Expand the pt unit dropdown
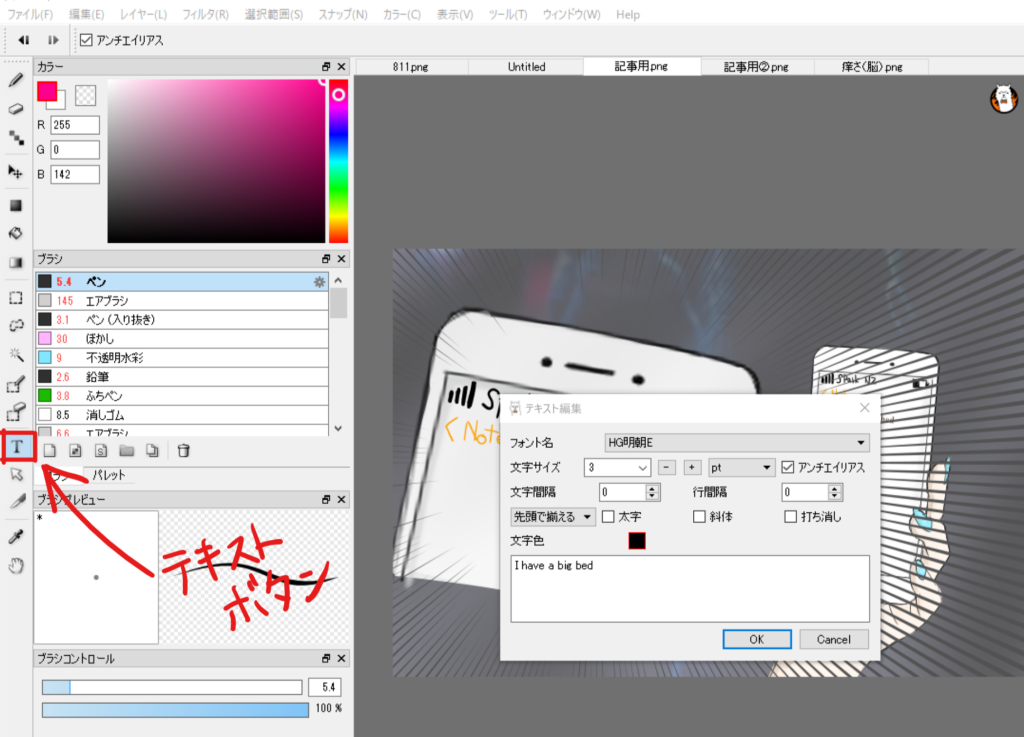 tap(741, 467)
